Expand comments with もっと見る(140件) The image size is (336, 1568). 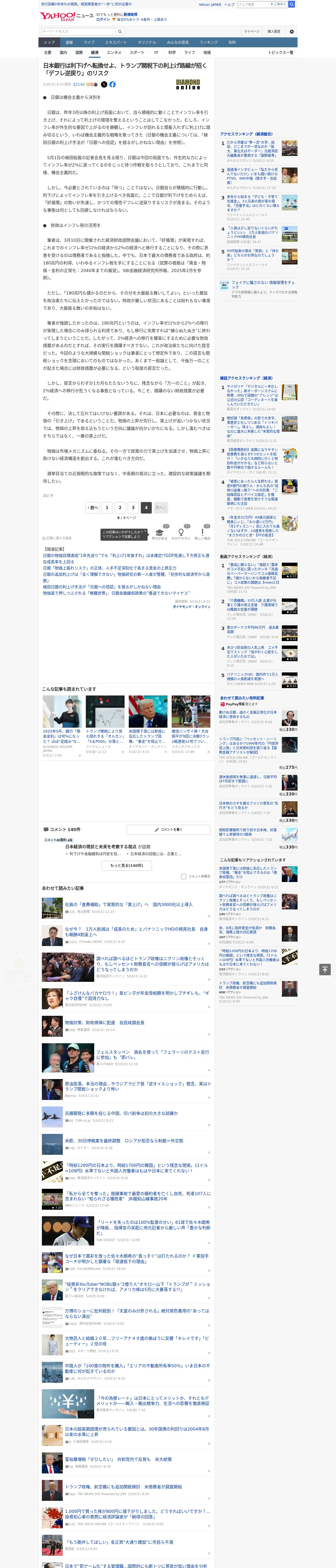(x=127, y=865)
